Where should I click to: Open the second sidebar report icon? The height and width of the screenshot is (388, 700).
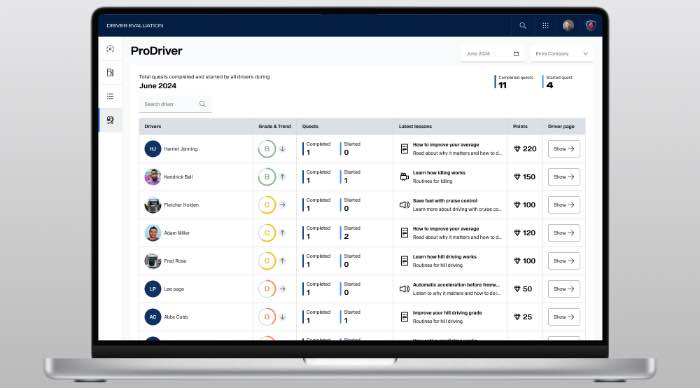(x=110, y=72)
